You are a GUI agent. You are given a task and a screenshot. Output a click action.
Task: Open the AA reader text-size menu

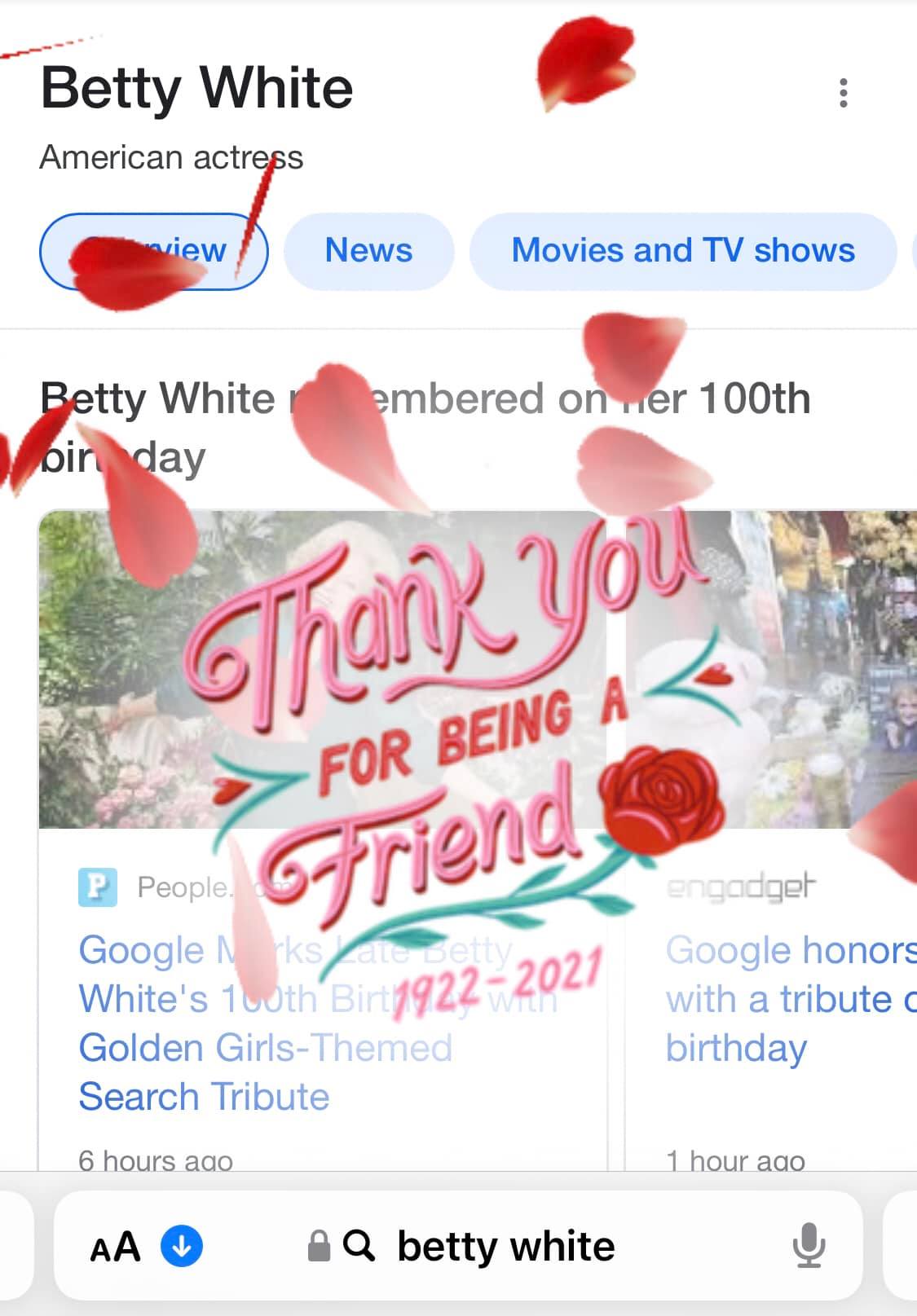click(x=115, y=1247)
